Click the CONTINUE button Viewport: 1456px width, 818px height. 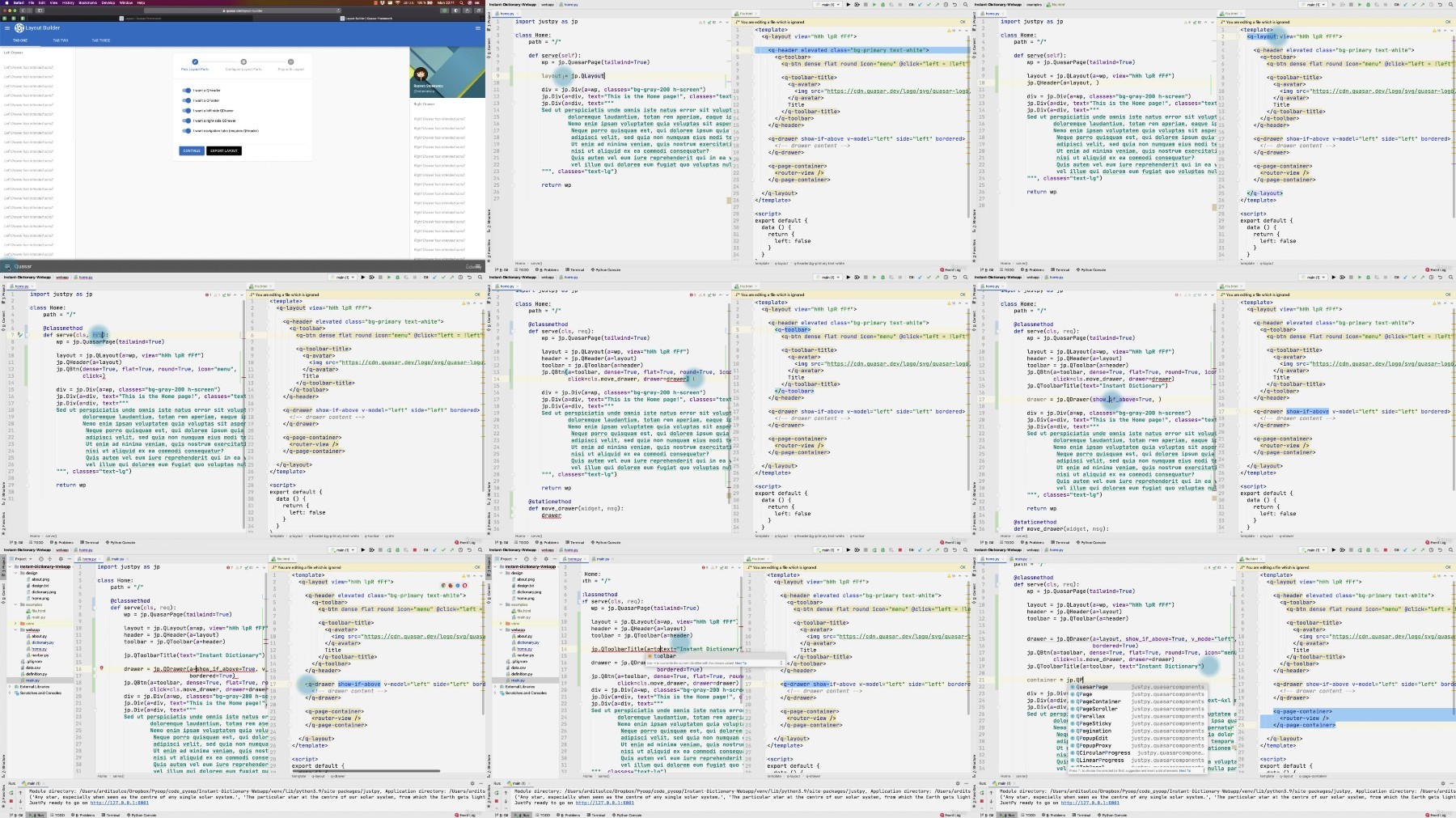(192, 150)
